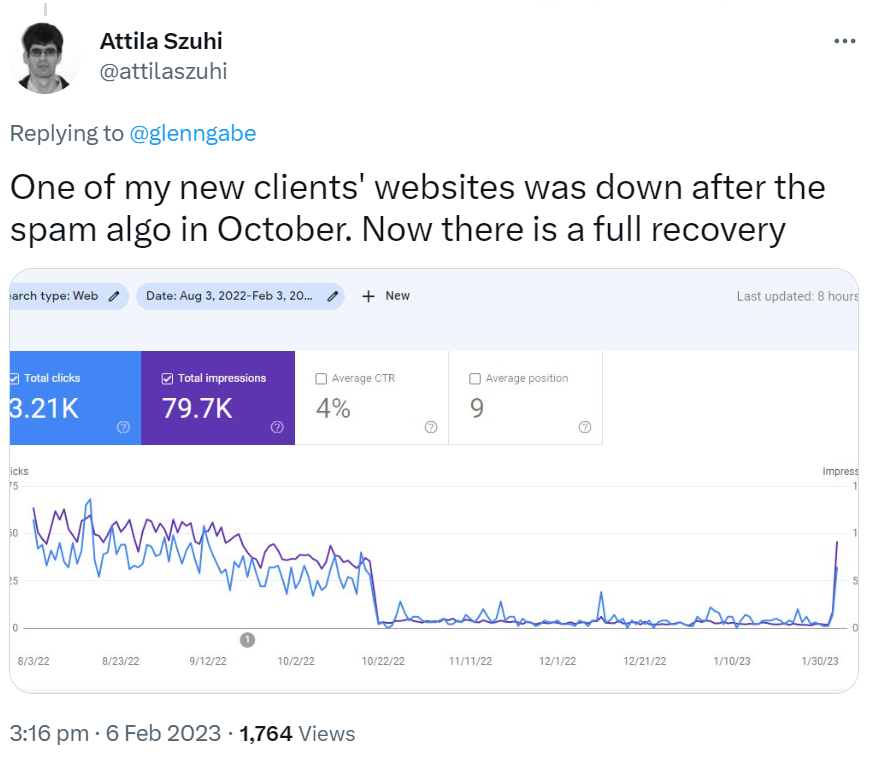Open the Search type Web selector
Image resolution: width=879 pixels, height=765 pixels.
pos(55,296)
